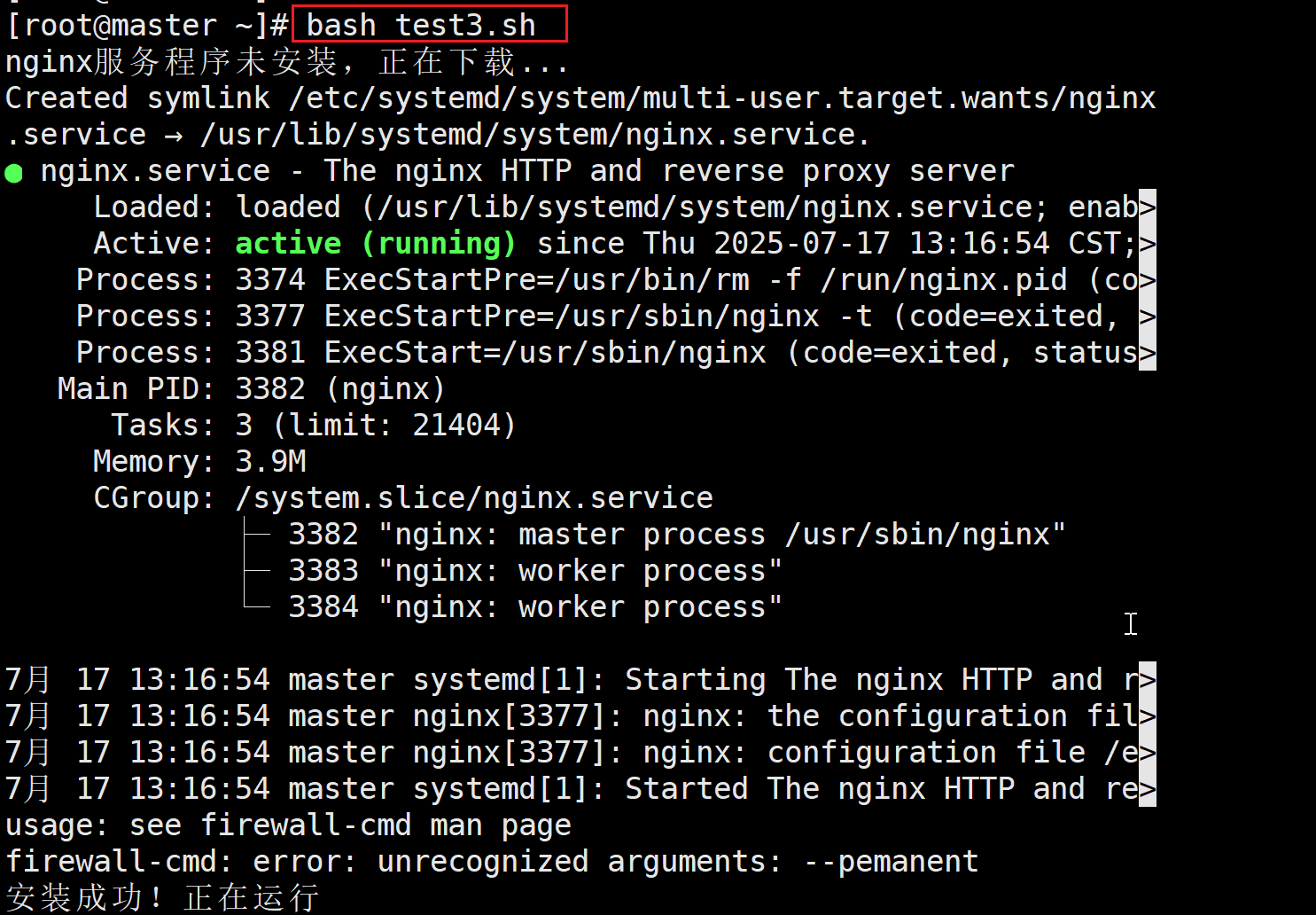Select the 'nginx服务程序未安装，正在下载...' message line
The width and height of the screenshot is (1316, 915).
pyautogui.click(x=287, y=62)
